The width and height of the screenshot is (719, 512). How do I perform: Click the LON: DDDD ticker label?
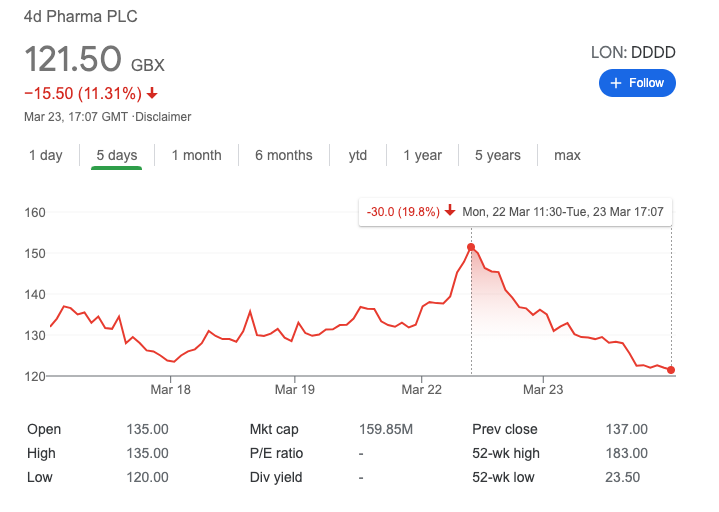[x=633, y=52]
